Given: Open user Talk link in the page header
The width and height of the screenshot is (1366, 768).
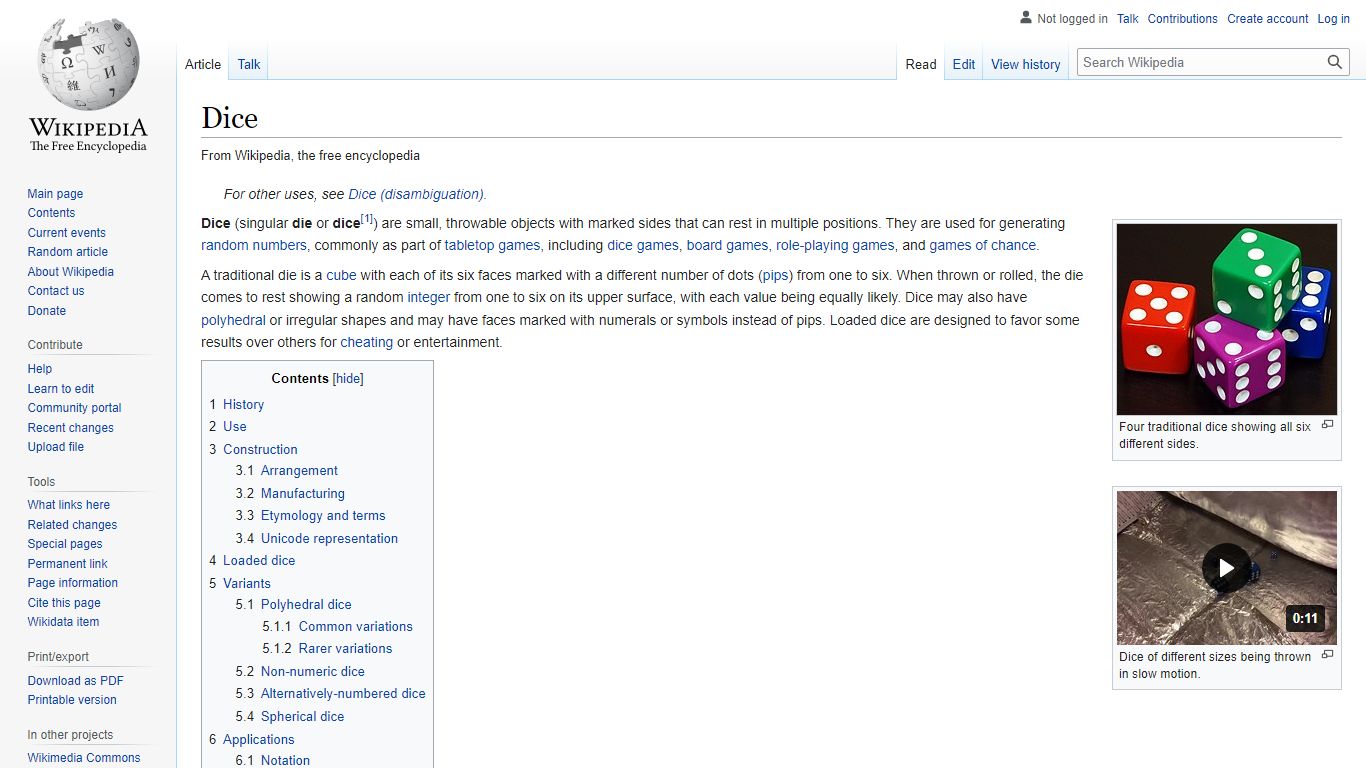Looking at the screenshot, I should (1128, 19).
